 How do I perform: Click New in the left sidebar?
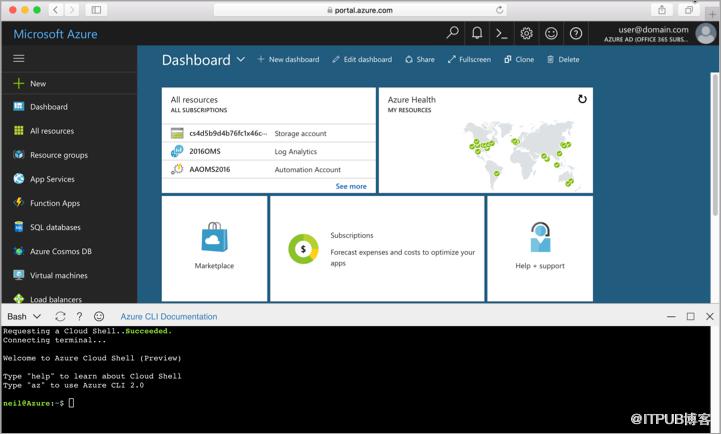69,84
